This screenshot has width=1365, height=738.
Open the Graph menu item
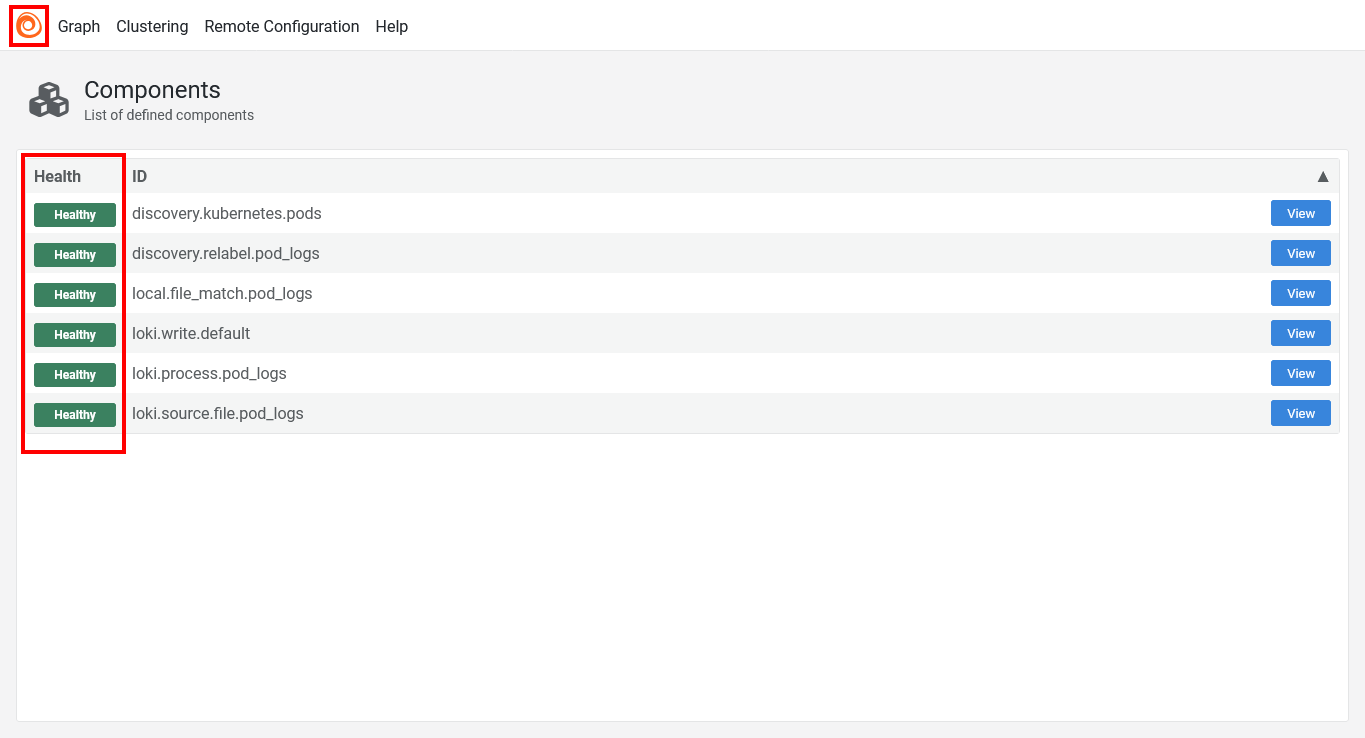pyautogui.click(x=79, y=27)
